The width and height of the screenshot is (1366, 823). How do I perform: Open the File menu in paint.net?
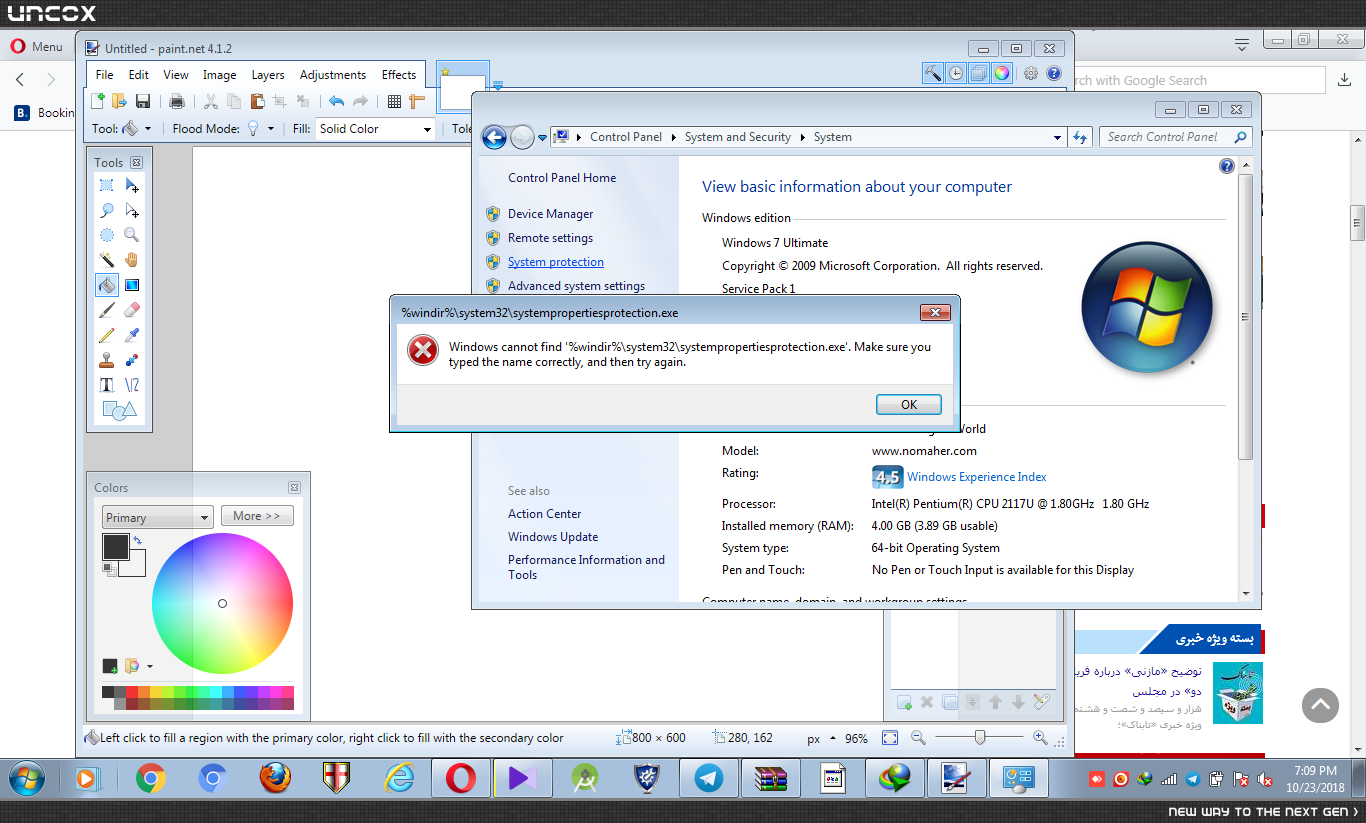tap(105, 75)
